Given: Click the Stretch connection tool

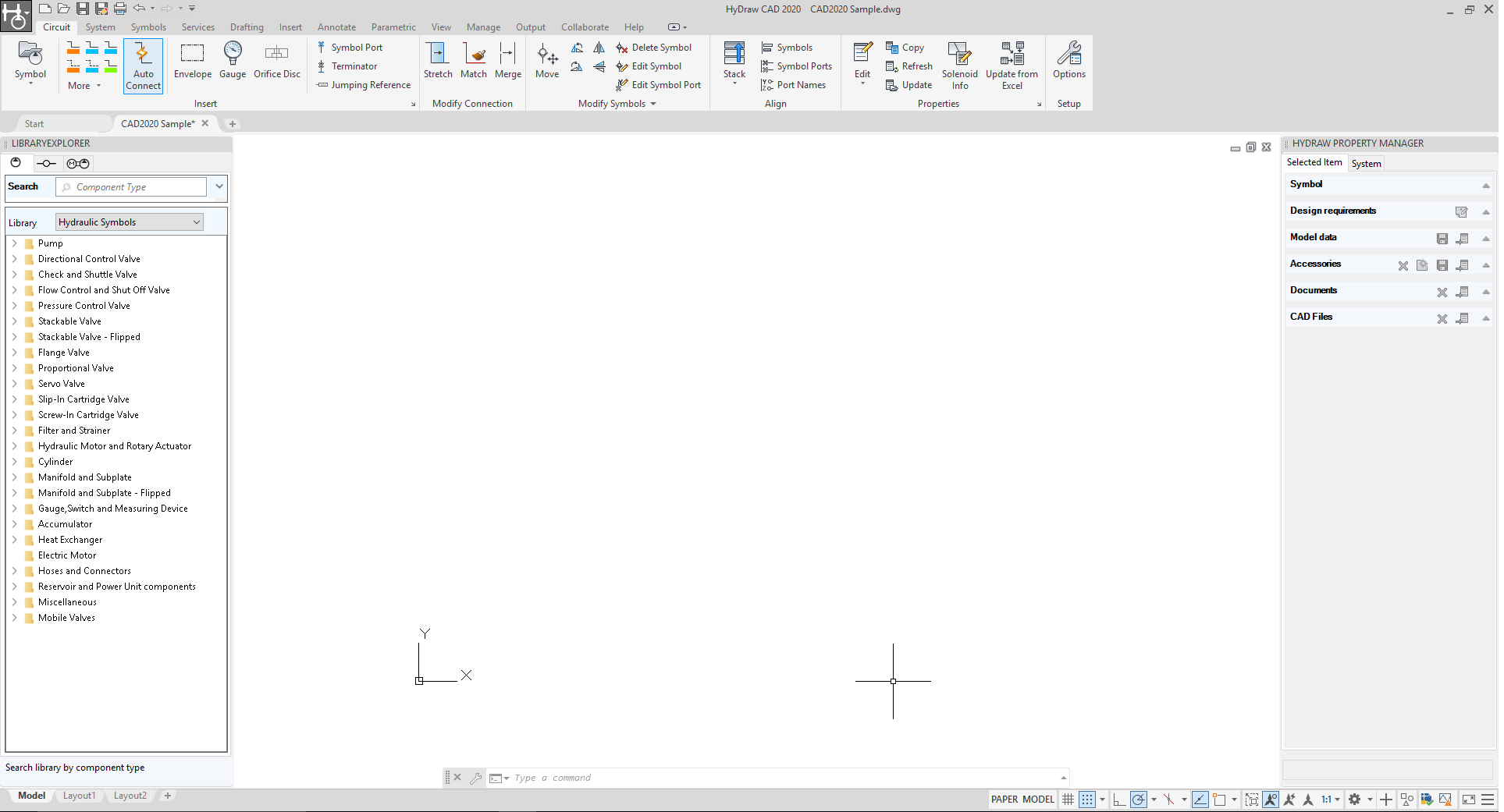Looking at the screenshot, I should tap(437, 60).
